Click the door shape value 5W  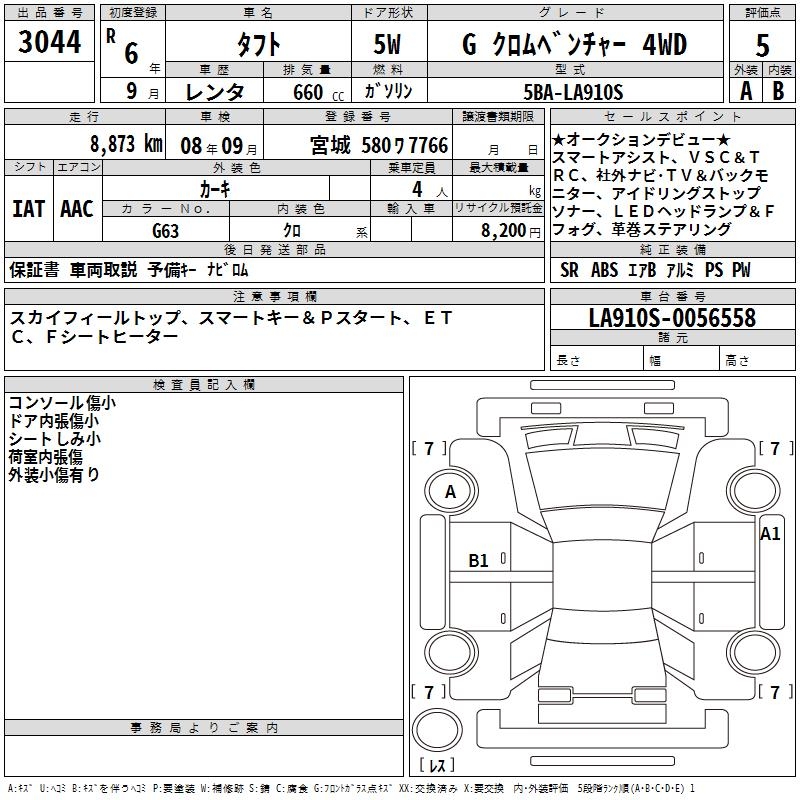pos(388,45)
